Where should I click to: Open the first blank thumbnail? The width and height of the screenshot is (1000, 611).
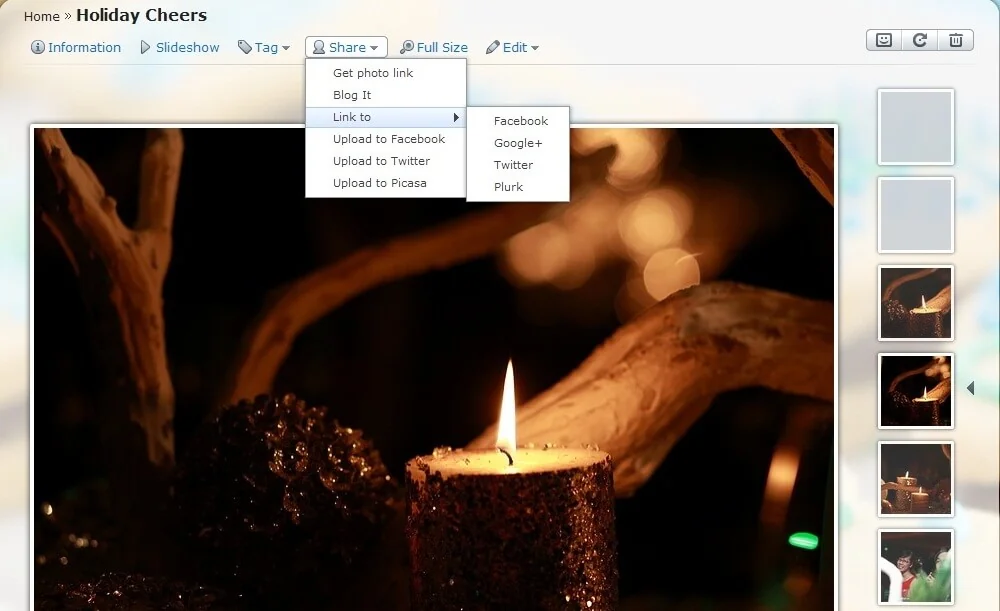[915, 127]
